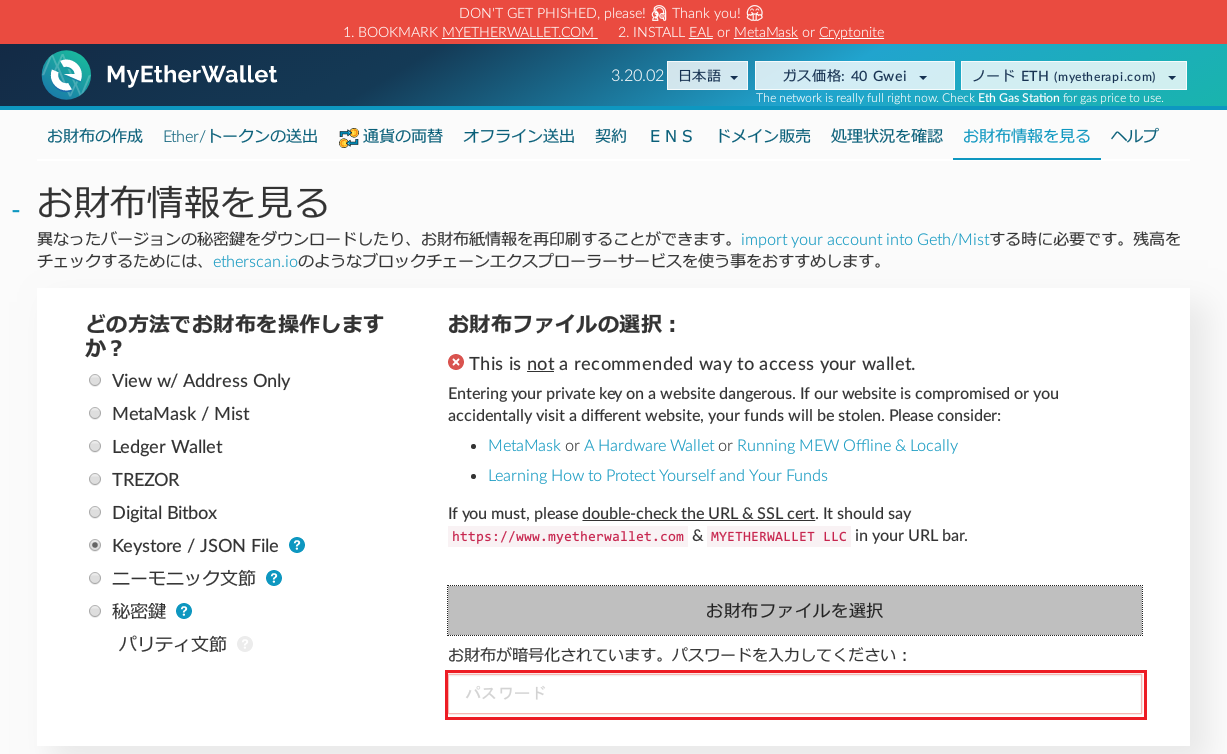Follow MYETHERWALLET.COM bookmark link in banner
This screenshot has width=1227, height=754.
519,32
